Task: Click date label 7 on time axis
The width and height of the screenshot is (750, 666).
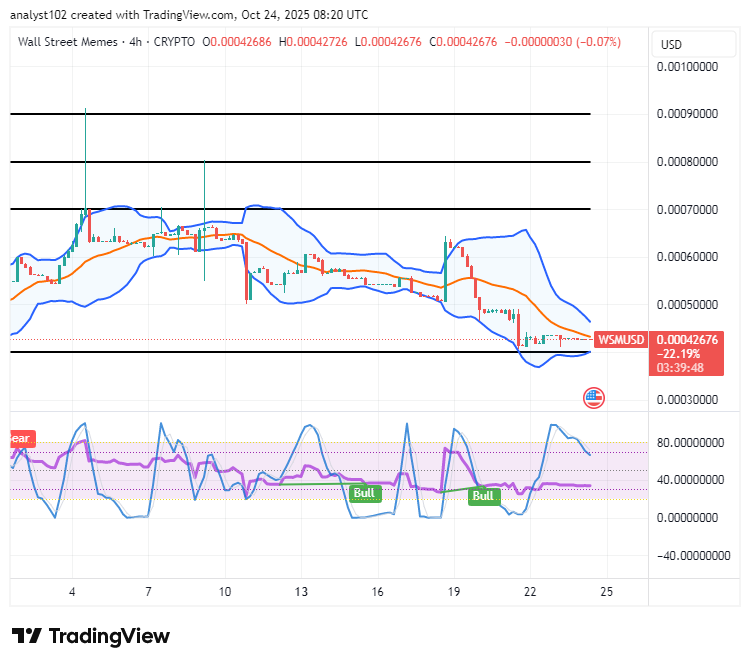Action: click(x=149, y=592)
